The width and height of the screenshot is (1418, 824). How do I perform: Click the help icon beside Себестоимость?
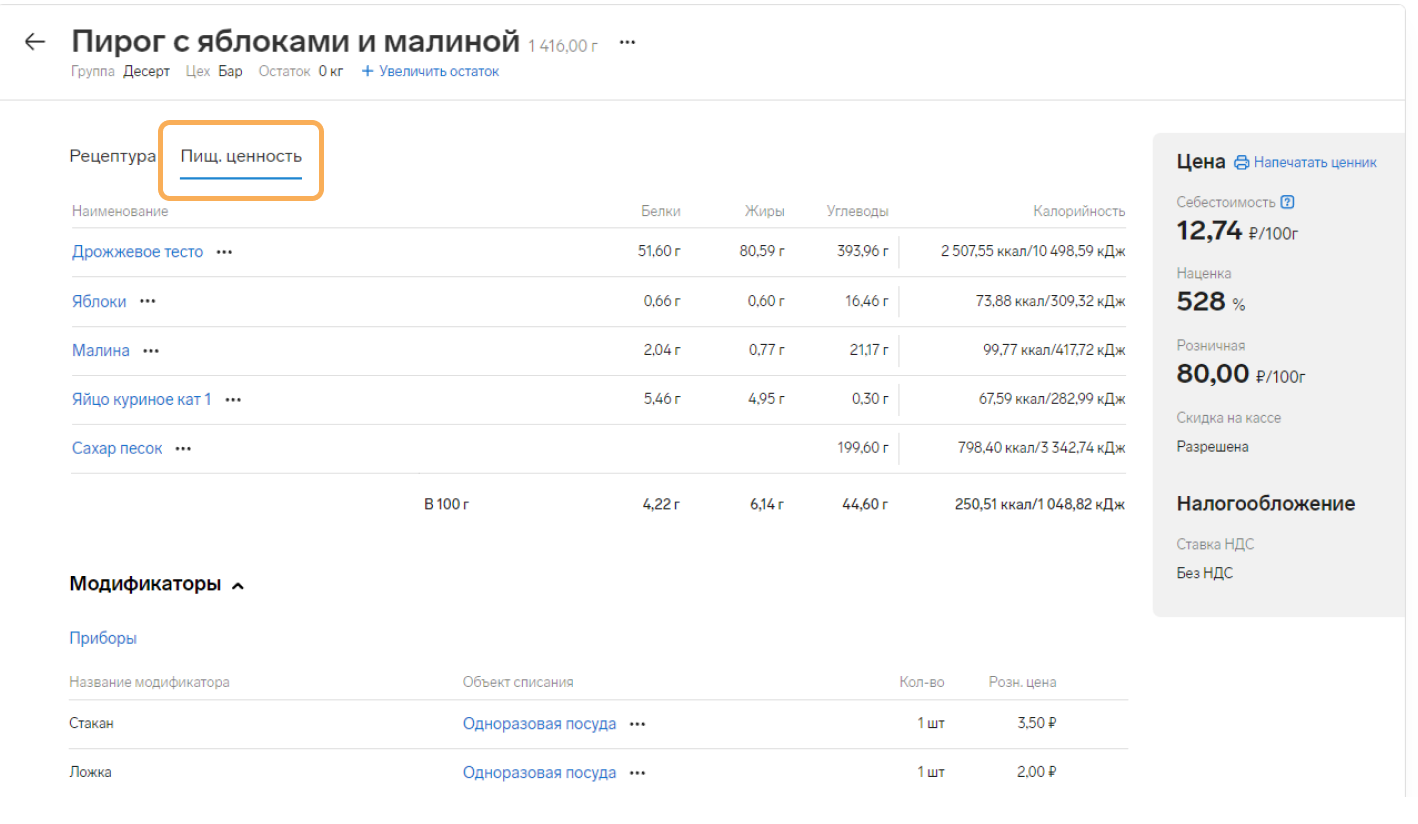(x=1287, y=202)
